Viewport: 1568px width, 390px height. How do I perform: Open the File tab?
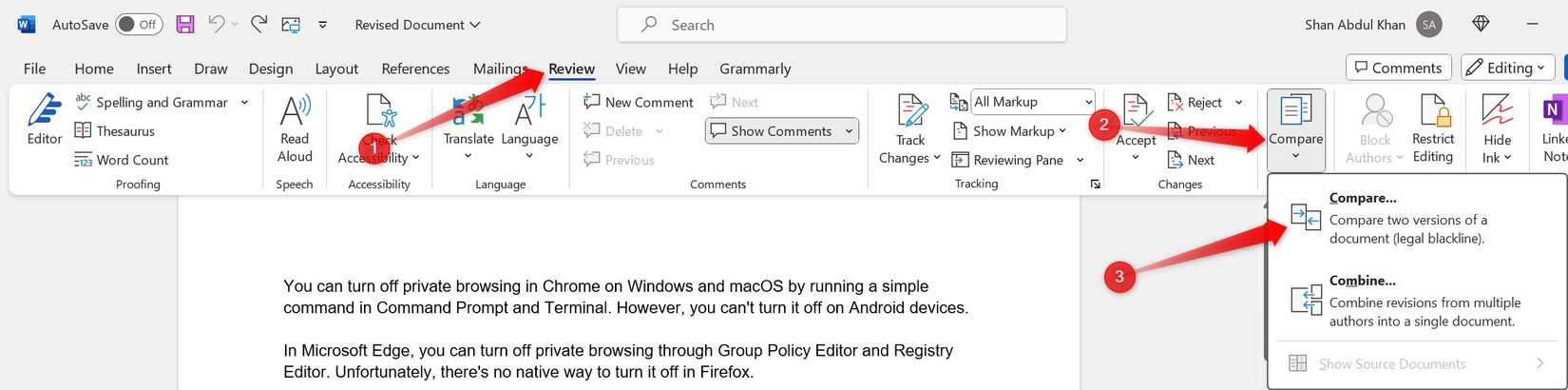[34, 68]
